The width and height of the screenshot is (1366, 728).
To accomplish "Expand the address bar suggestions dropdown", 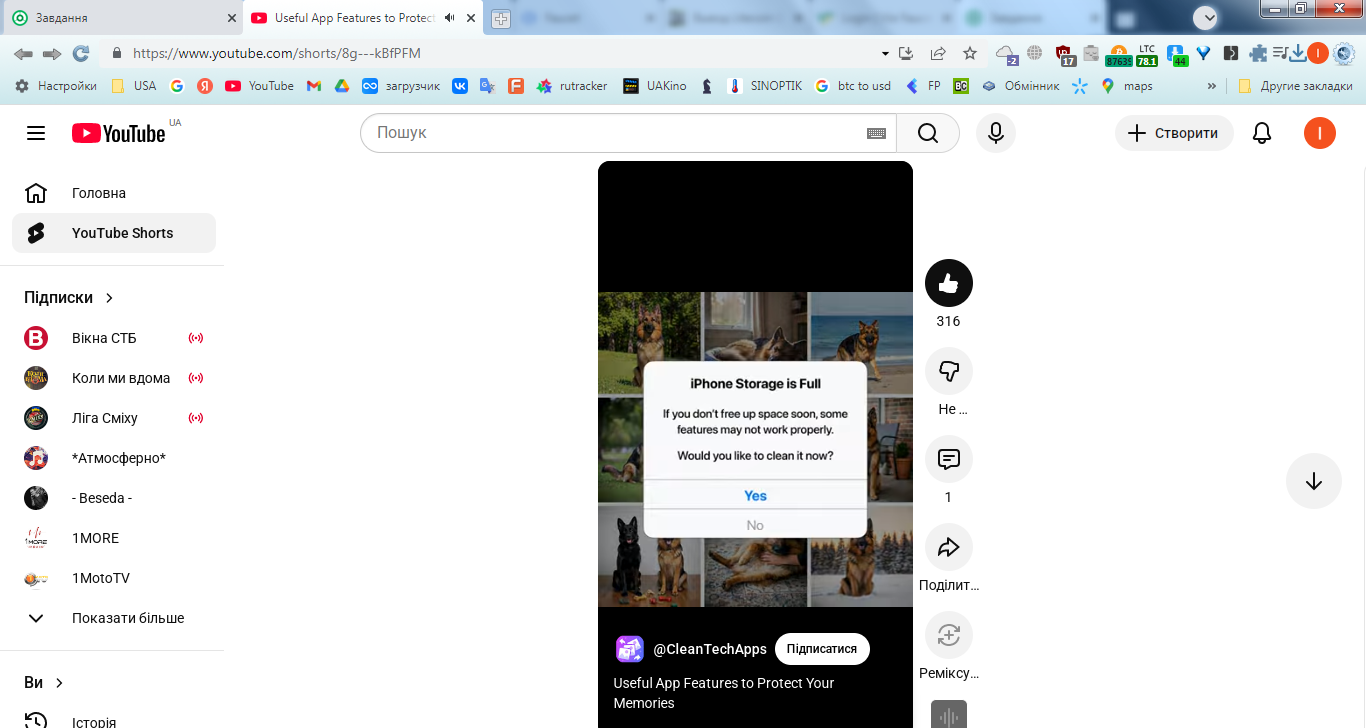I will pyautogui.click(x=885, y=53).
